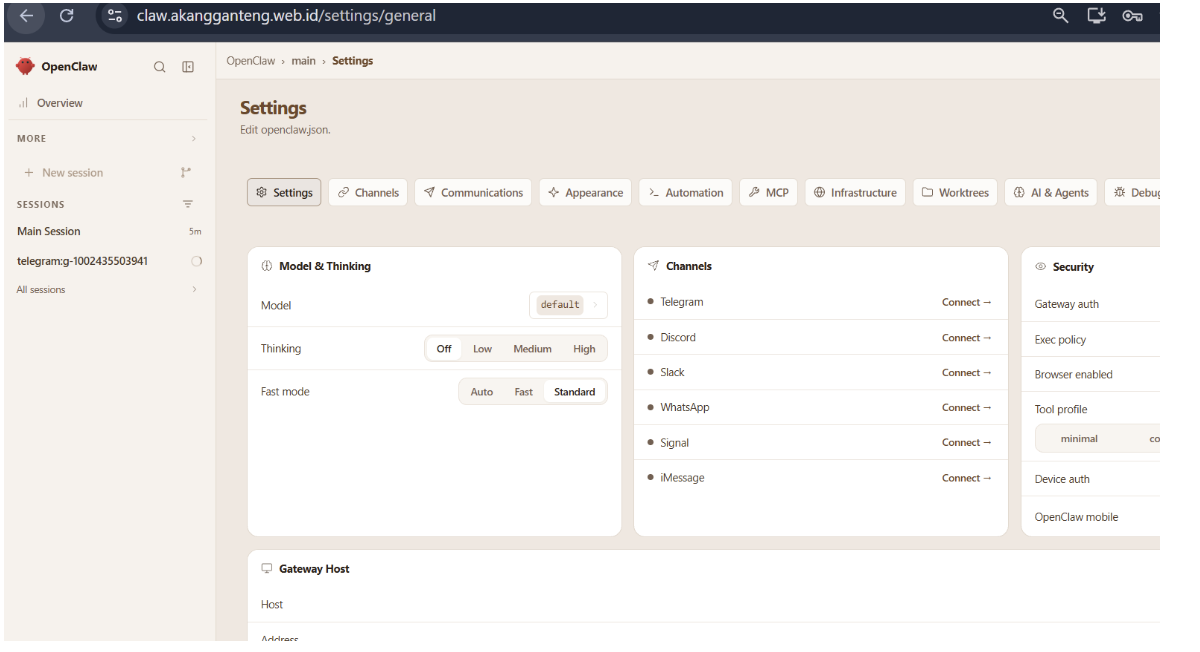Open the sessions filter icon
Screen dimensions: 1200x652
pos(188,204)
